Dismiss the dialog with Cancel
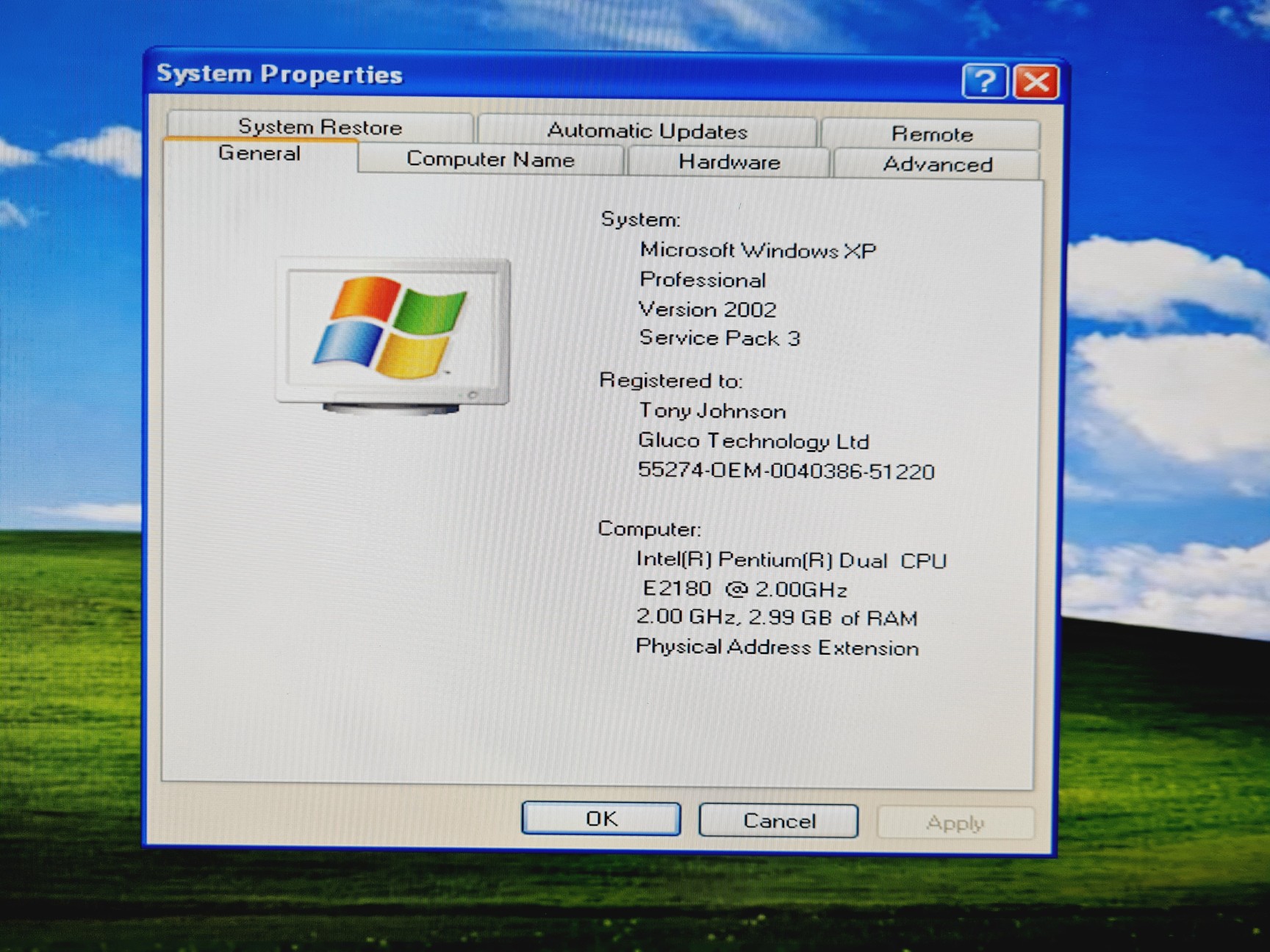 (779, 821)
